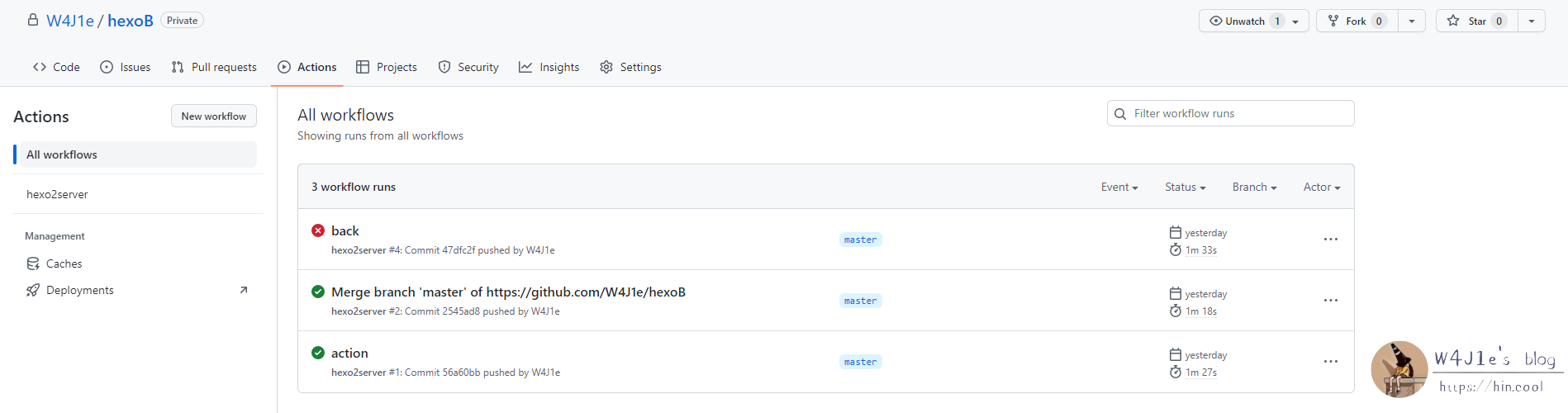
Task: Focus the Filter workflow runs field
Action: tap(1231, 113)
